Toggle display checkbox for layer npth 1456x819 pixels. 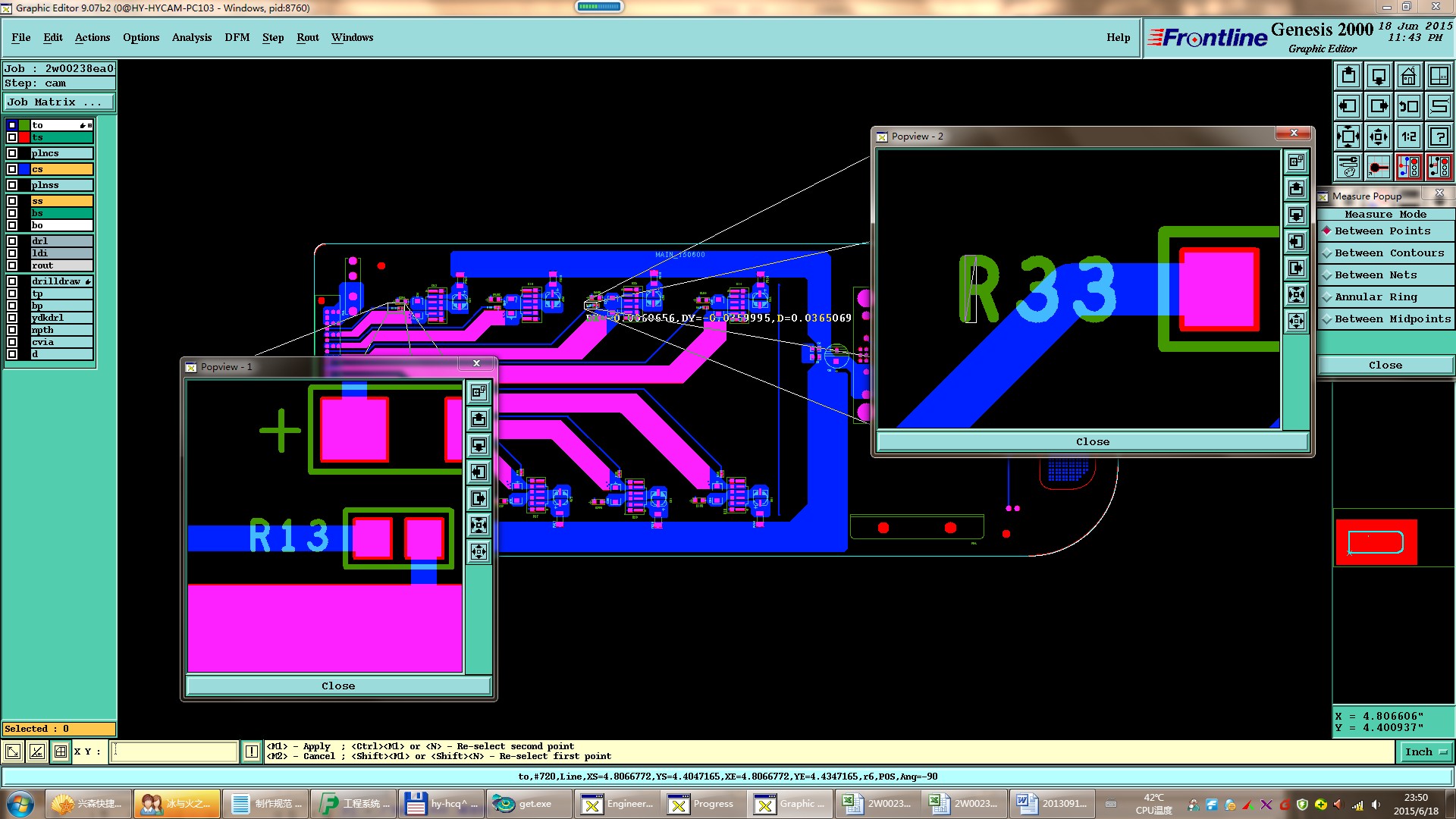point(12,330)
